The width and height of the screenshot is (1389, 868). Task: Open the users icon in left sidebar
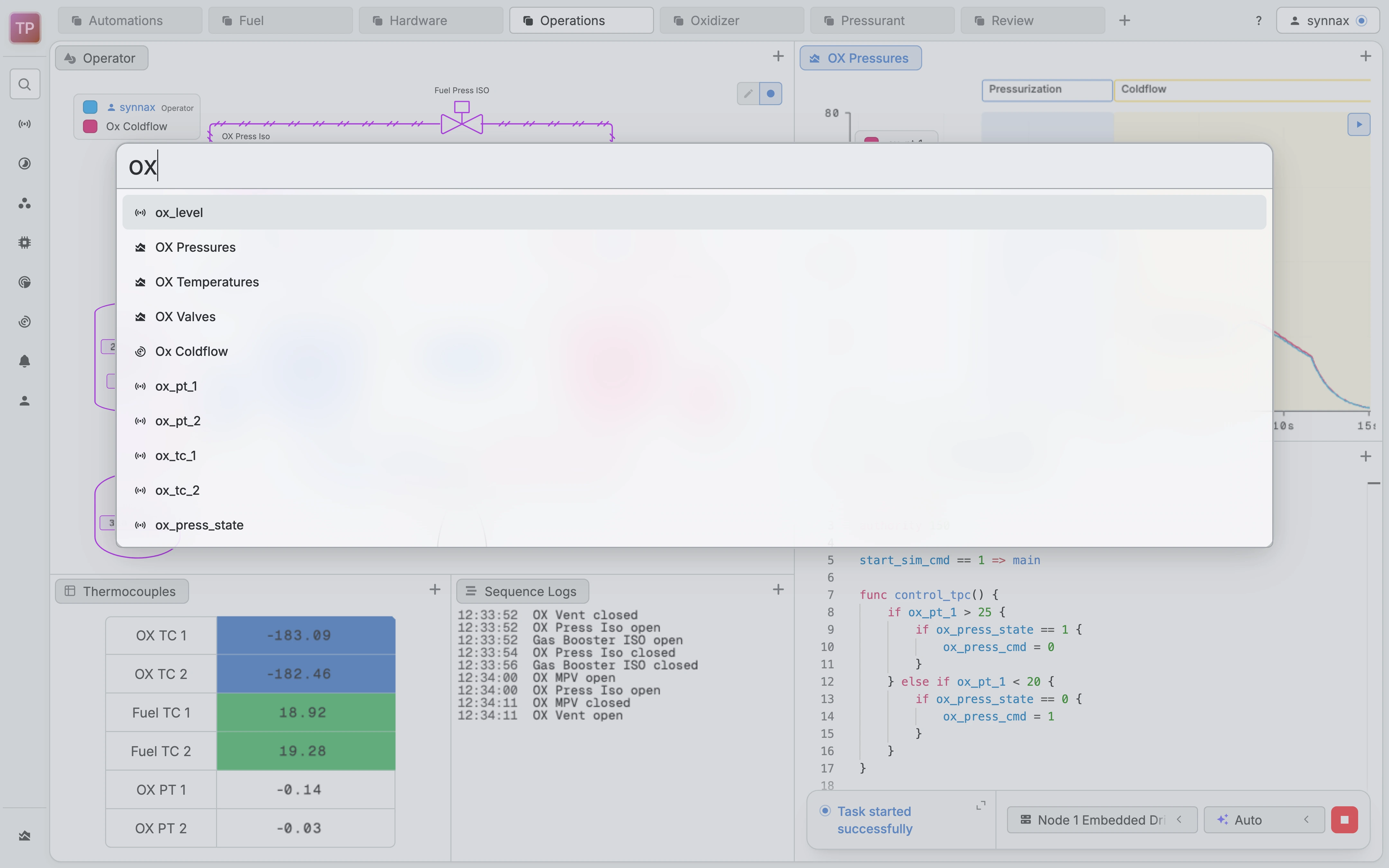tap(25, 401)
